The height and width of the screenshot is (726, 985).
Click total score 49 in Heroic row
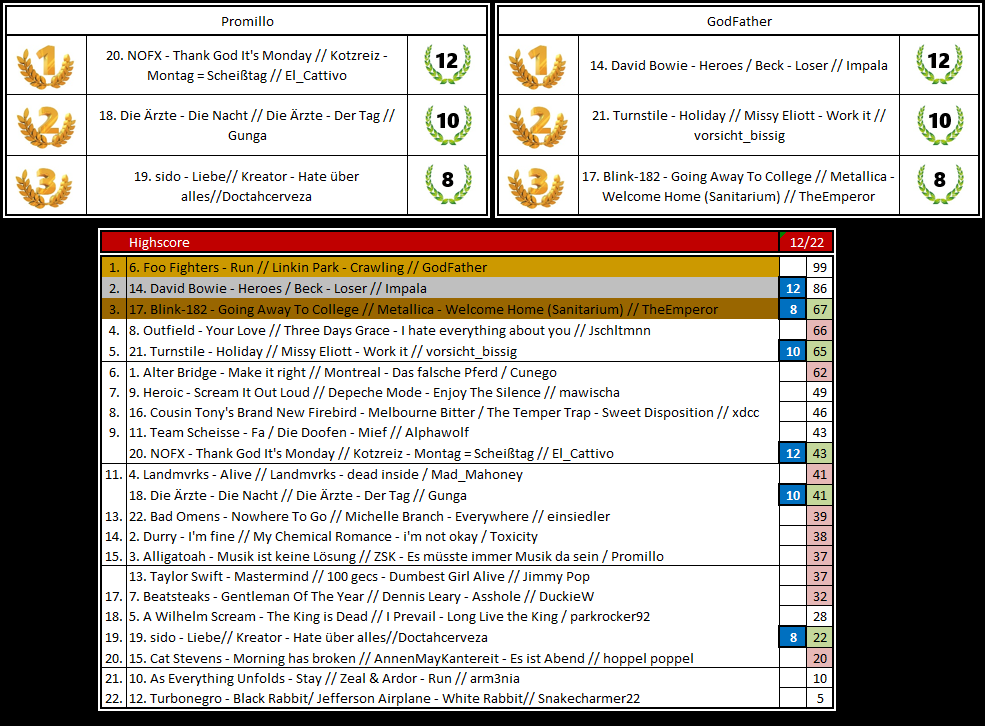tap(820, 393)
